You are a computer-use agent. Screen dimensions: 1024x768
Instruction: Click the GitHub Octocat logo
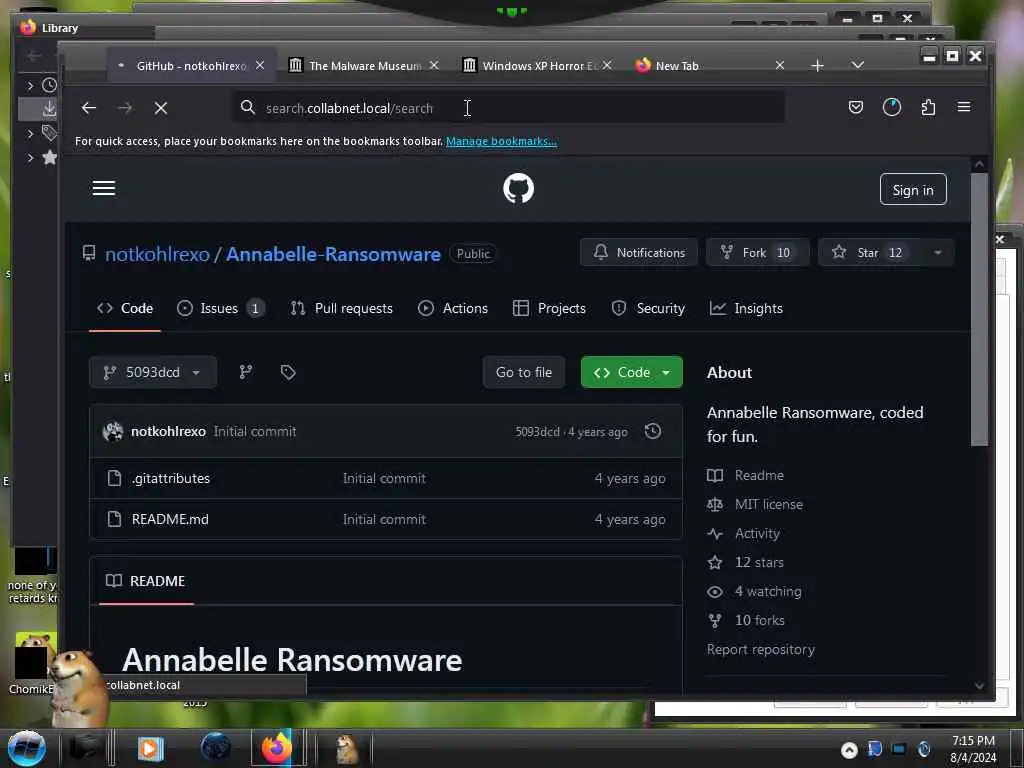(519, 188)
